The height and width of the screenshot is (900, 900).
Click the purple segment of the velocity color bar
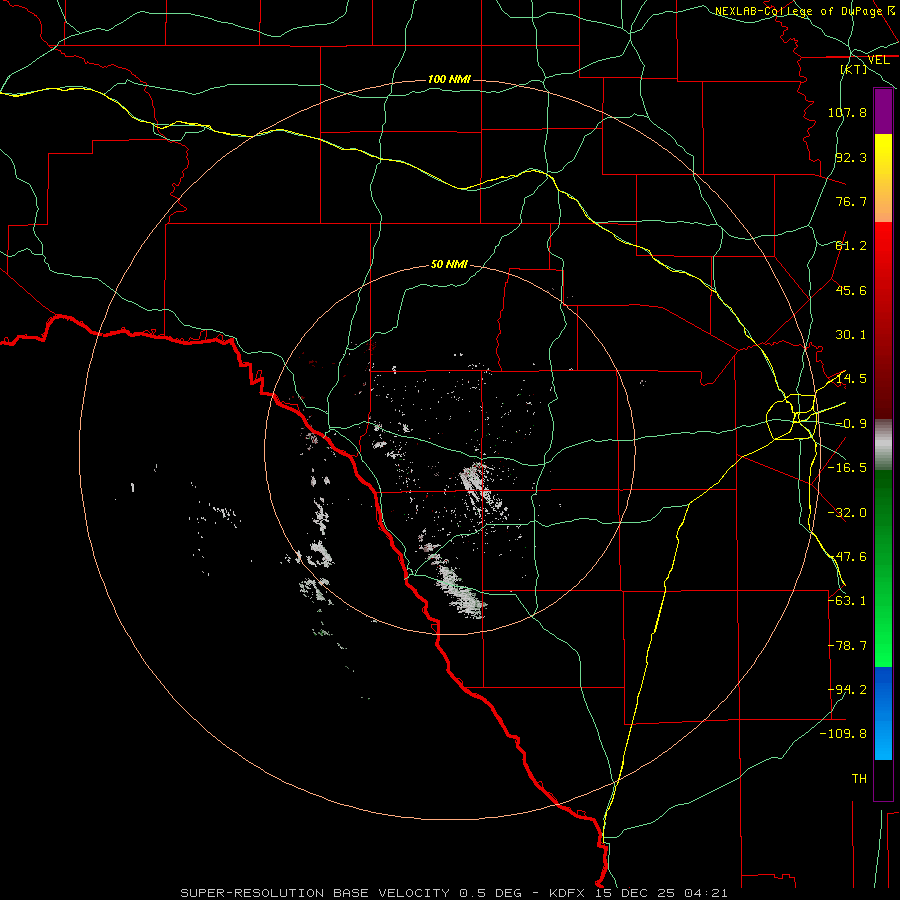[x=883, y=111]
